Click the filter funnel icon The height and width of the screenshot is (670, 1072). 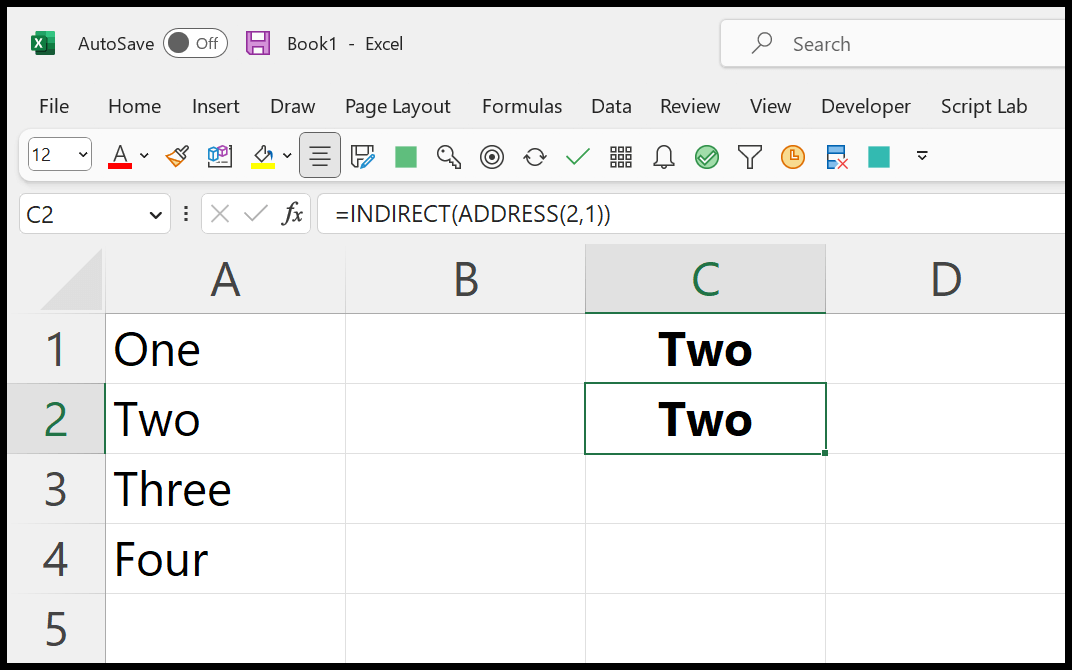click(x=749, y=157)
